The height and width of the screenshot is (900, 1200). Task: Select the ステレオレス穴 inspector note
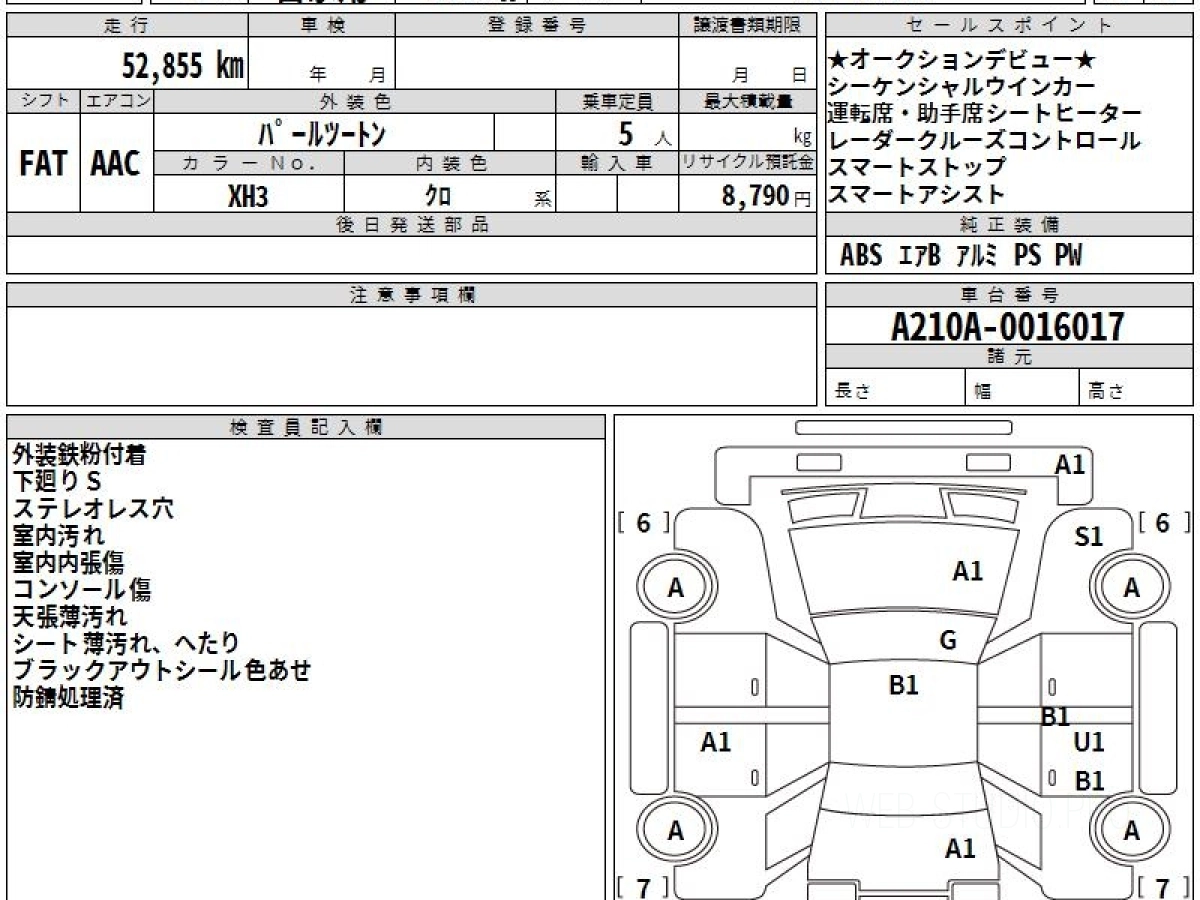pos(93,509)
